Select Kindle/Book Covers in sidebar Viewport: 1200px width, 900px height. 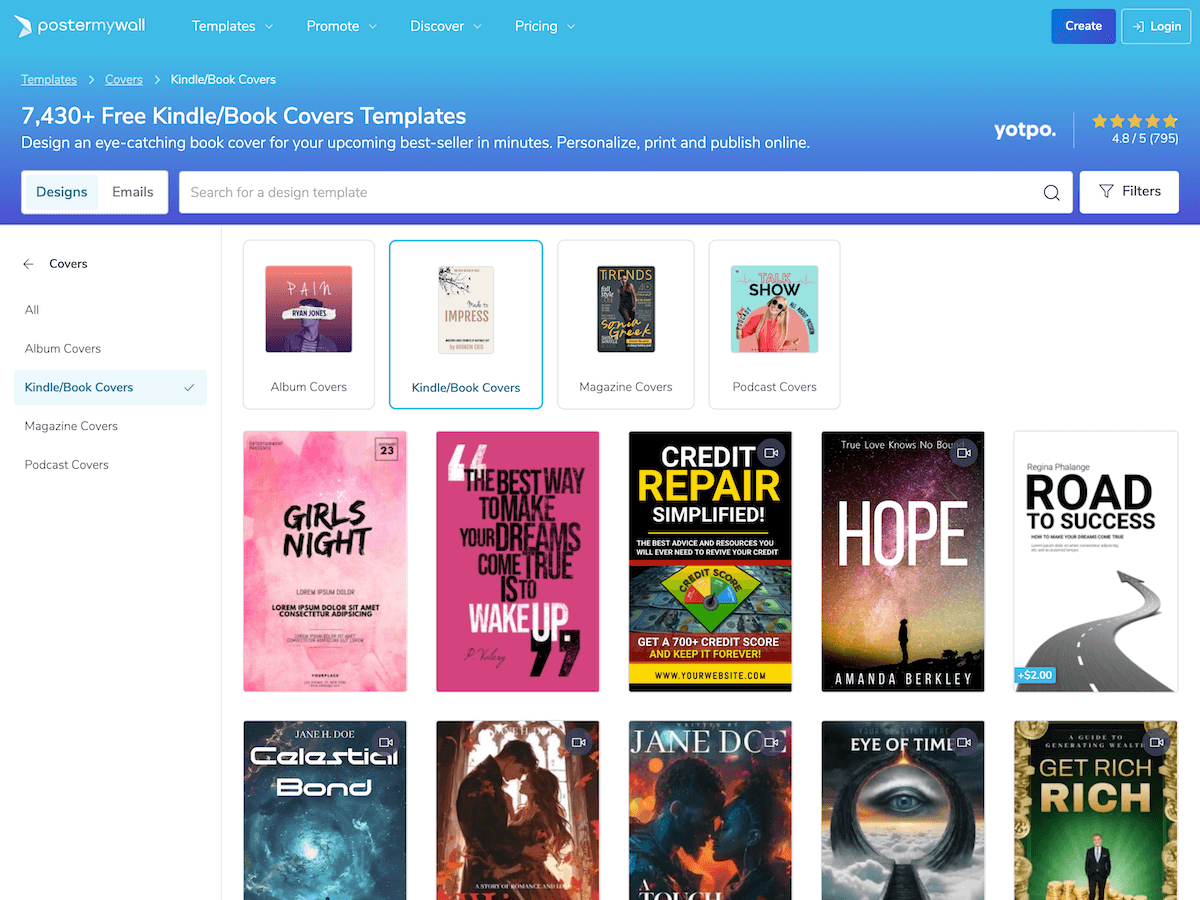point(79,387)
